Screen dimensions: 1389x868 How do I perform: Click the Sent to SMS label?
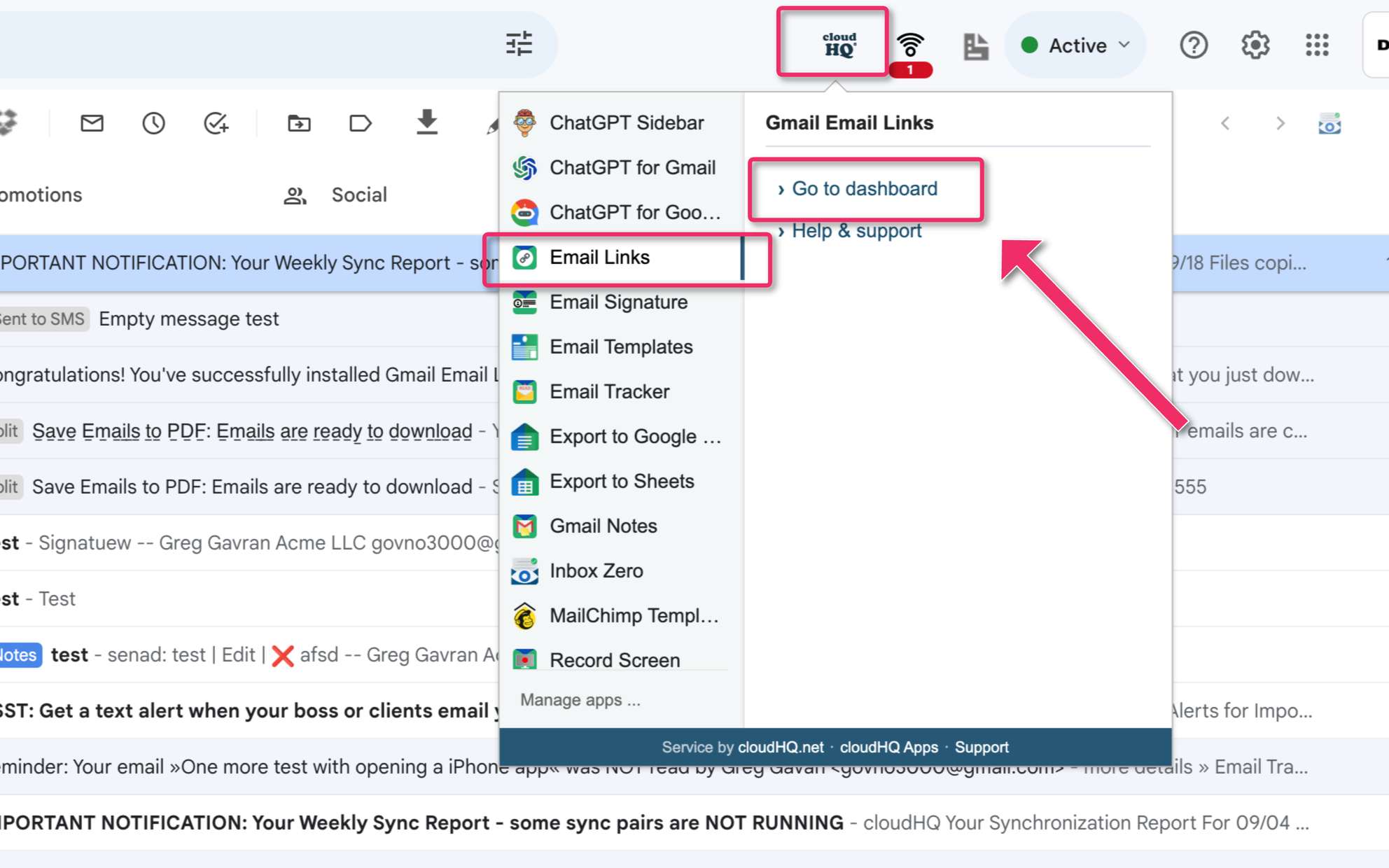coord(43,319)
